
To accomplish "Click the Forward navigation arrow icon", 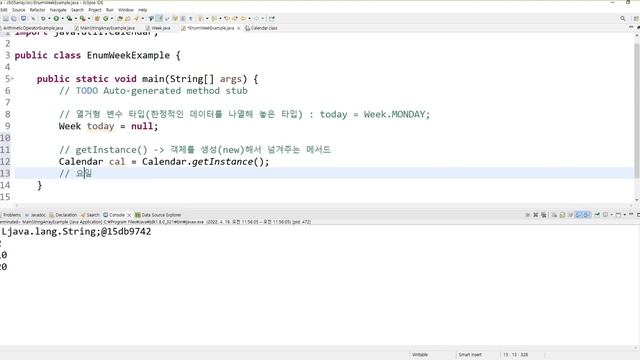I will pyautogui.click(x=256, y=18).
